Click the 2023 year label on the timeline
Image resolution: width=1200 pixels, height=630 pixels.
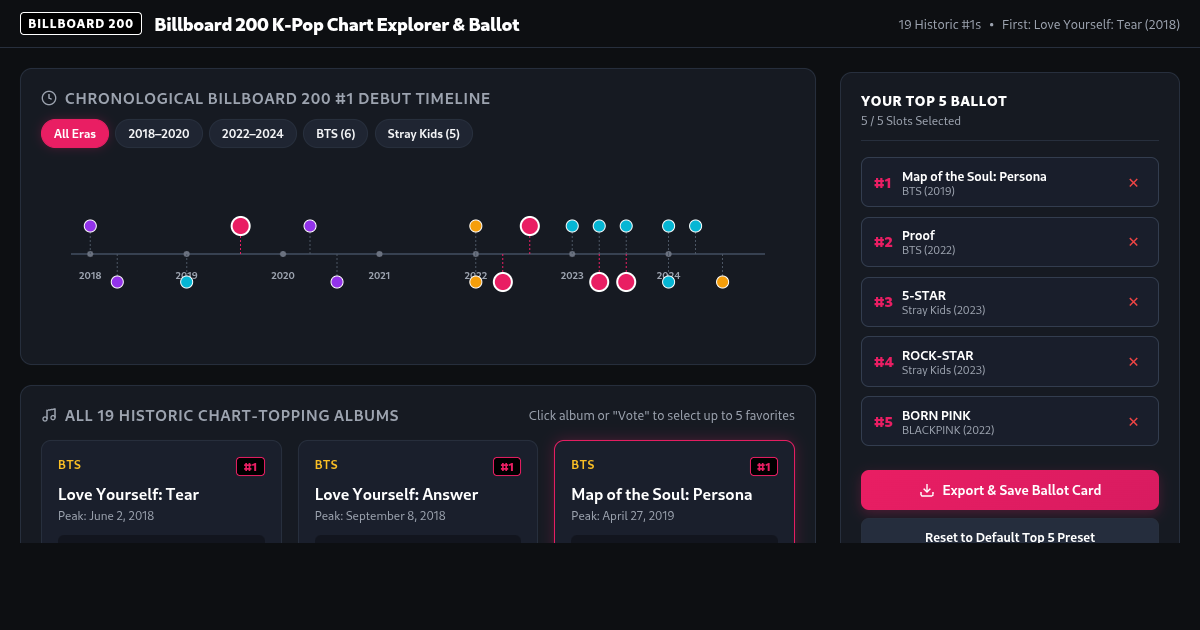click(572, 275)
